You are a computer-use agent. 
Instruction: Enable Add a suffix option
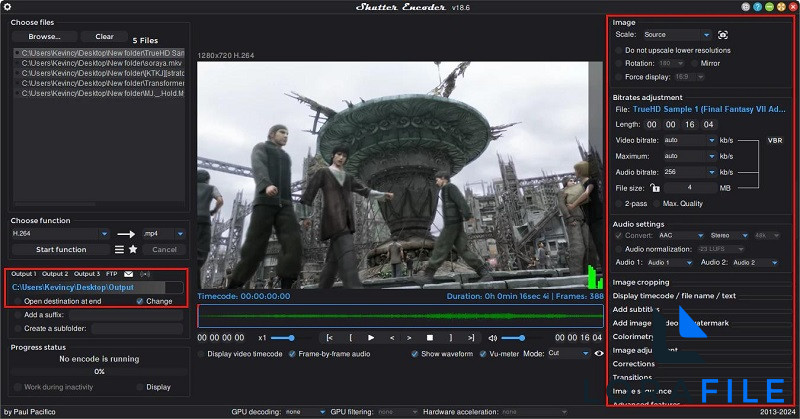tap(18, 315)
